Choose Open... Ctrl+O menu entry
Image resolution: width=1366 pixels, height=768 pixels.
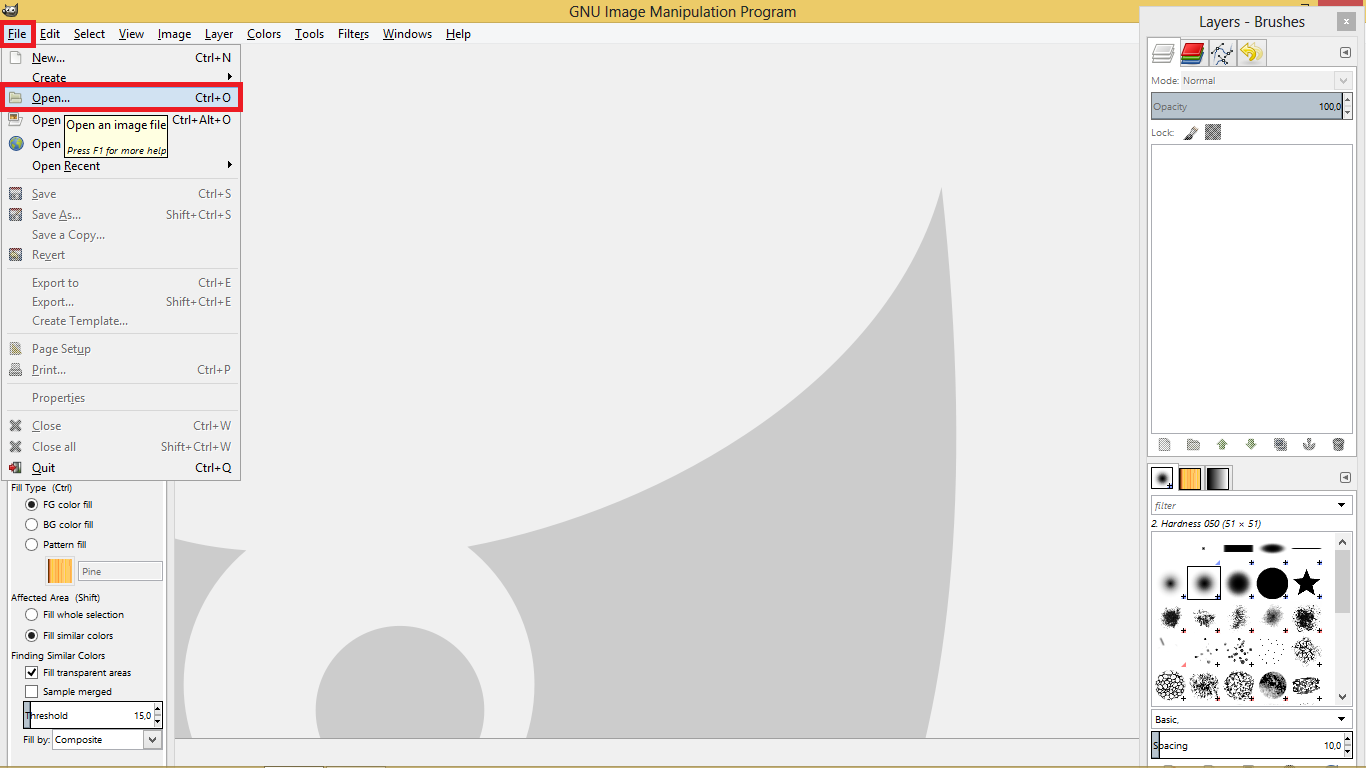coord(120,98)
